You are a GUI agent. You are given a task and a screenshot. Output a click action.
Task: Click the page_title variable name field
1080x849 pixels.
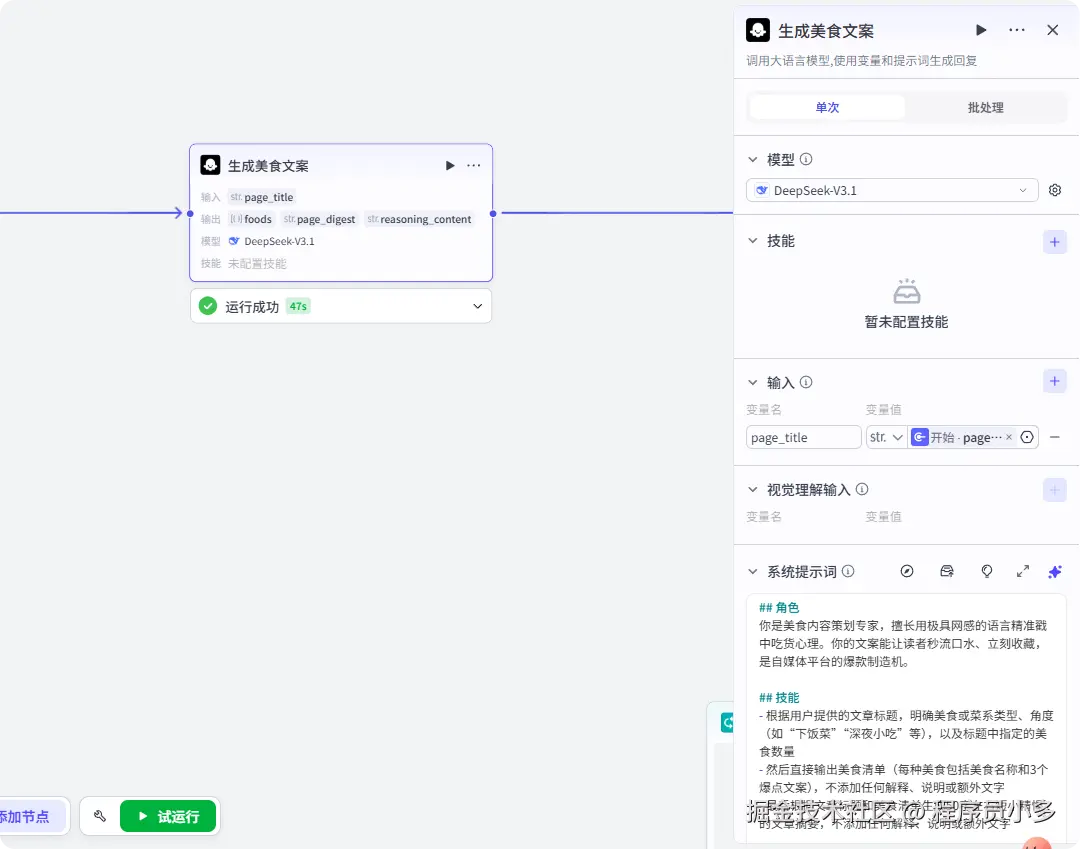803,437
